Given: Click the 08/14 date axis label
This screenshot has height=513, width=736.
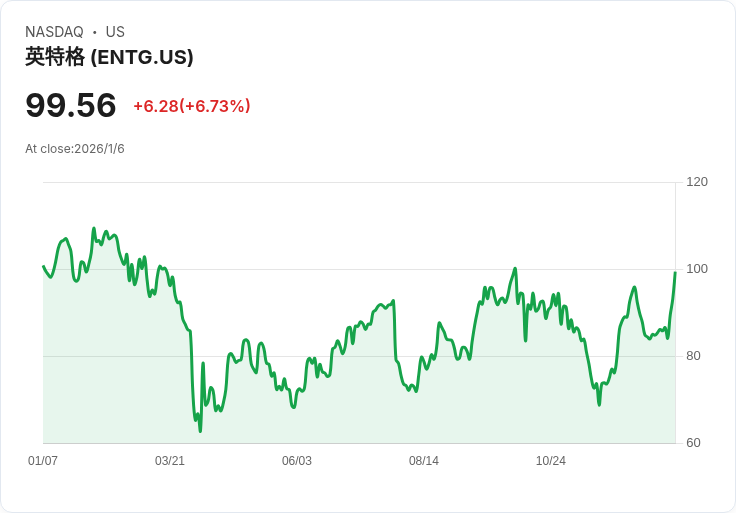Looking at the screenshot, I should (x=424, y=461).
